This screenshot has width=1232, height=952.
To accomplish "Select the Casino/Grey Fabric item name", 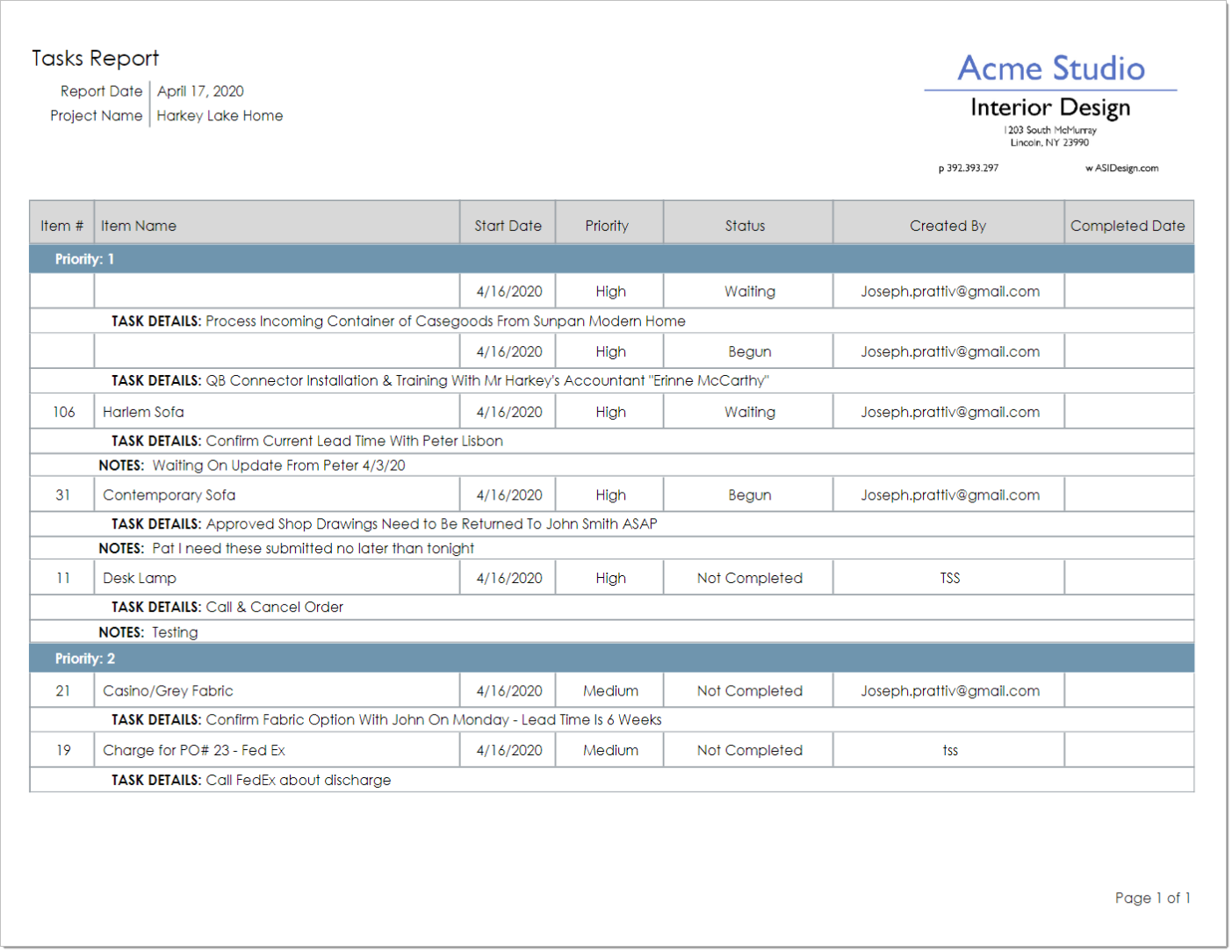I will tap(168, 691).
